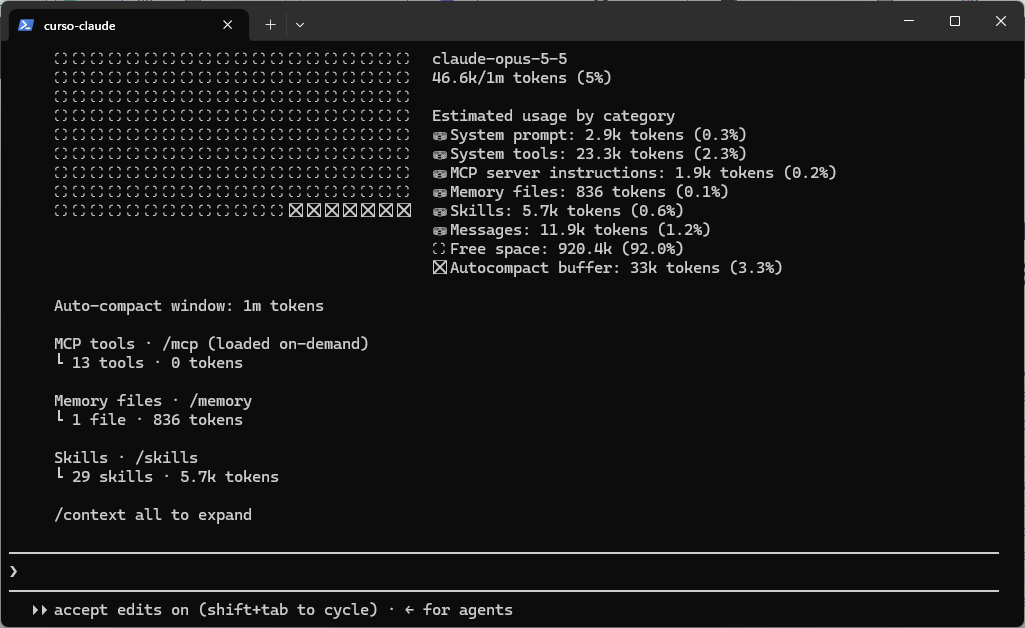
Task: Click '29 skills · 5.7k tokens' line
Action: point(166,476)
